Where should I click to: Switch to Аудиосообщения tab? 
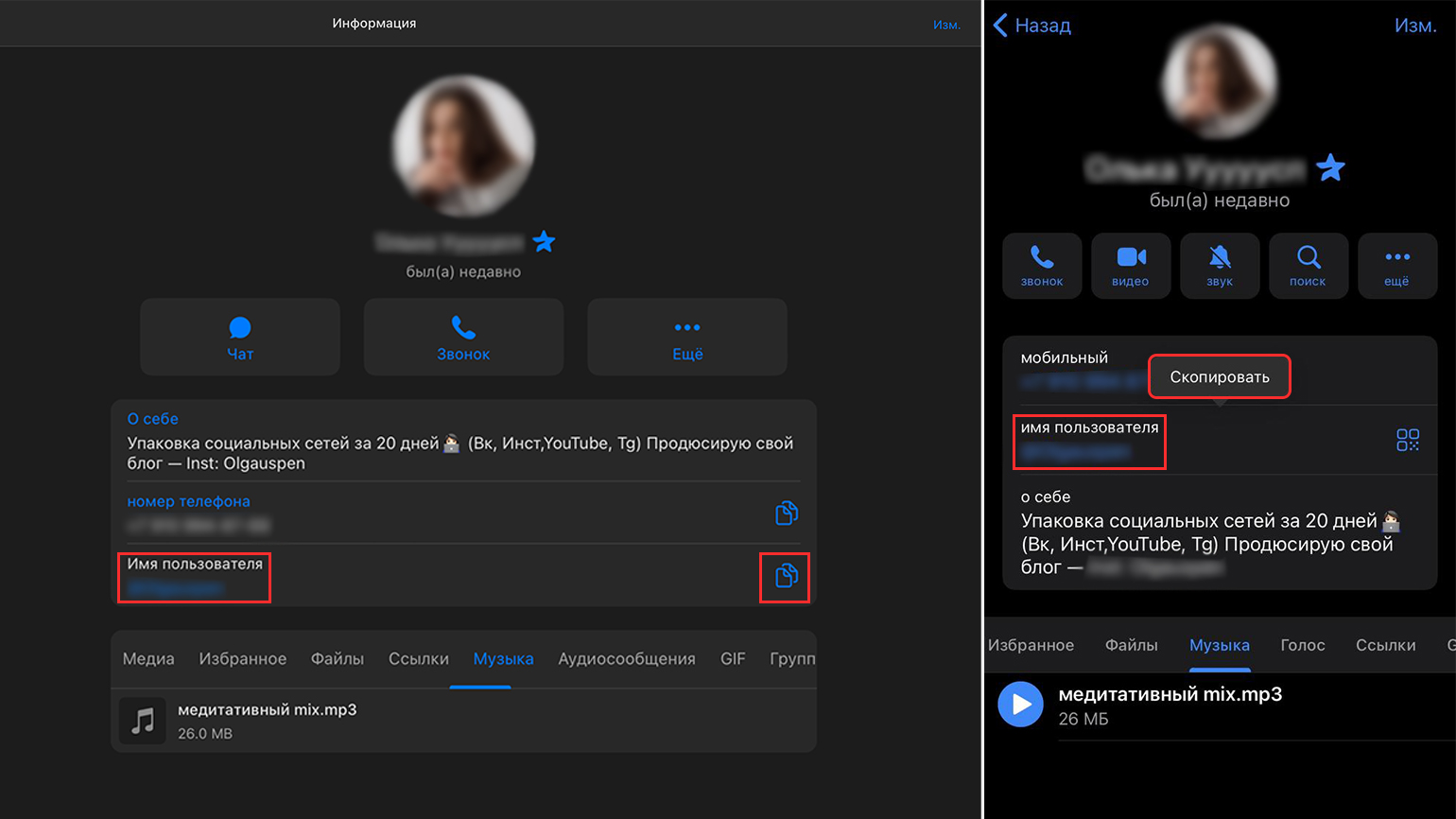[x=627, y=659]
